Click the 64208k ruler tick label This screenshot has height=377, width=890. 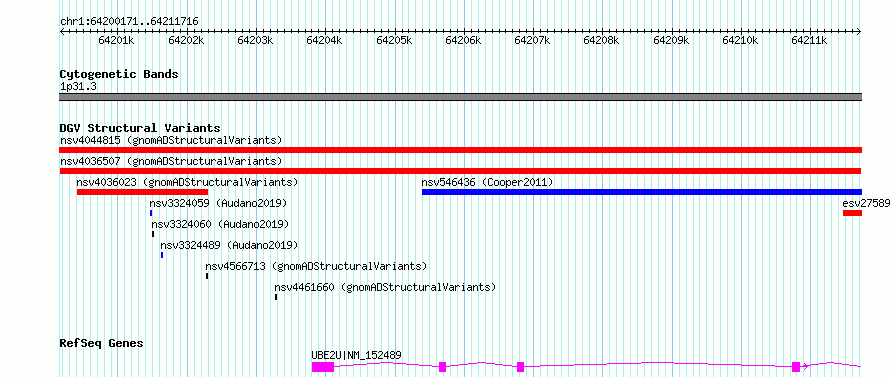pyautogui.click(x=602, y=40)
